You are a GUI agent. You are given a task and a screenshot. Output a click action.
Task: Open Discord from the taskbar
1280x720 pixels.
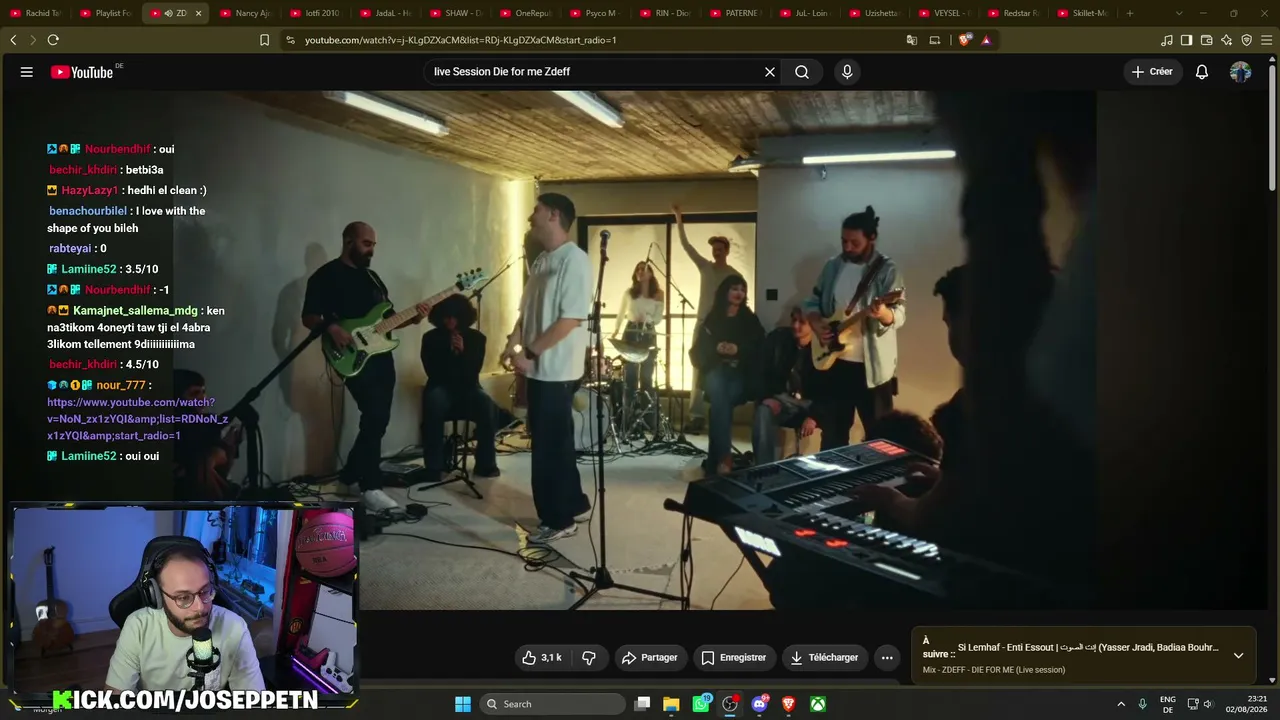point(759,704)
